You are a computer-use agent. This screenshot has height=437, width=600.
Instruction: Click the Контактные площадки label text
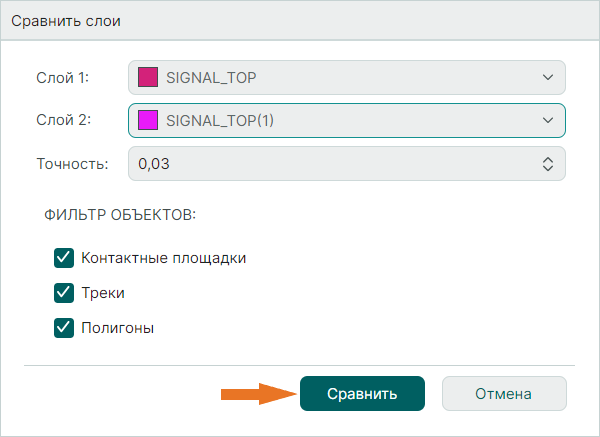click(x=163, y=259)
